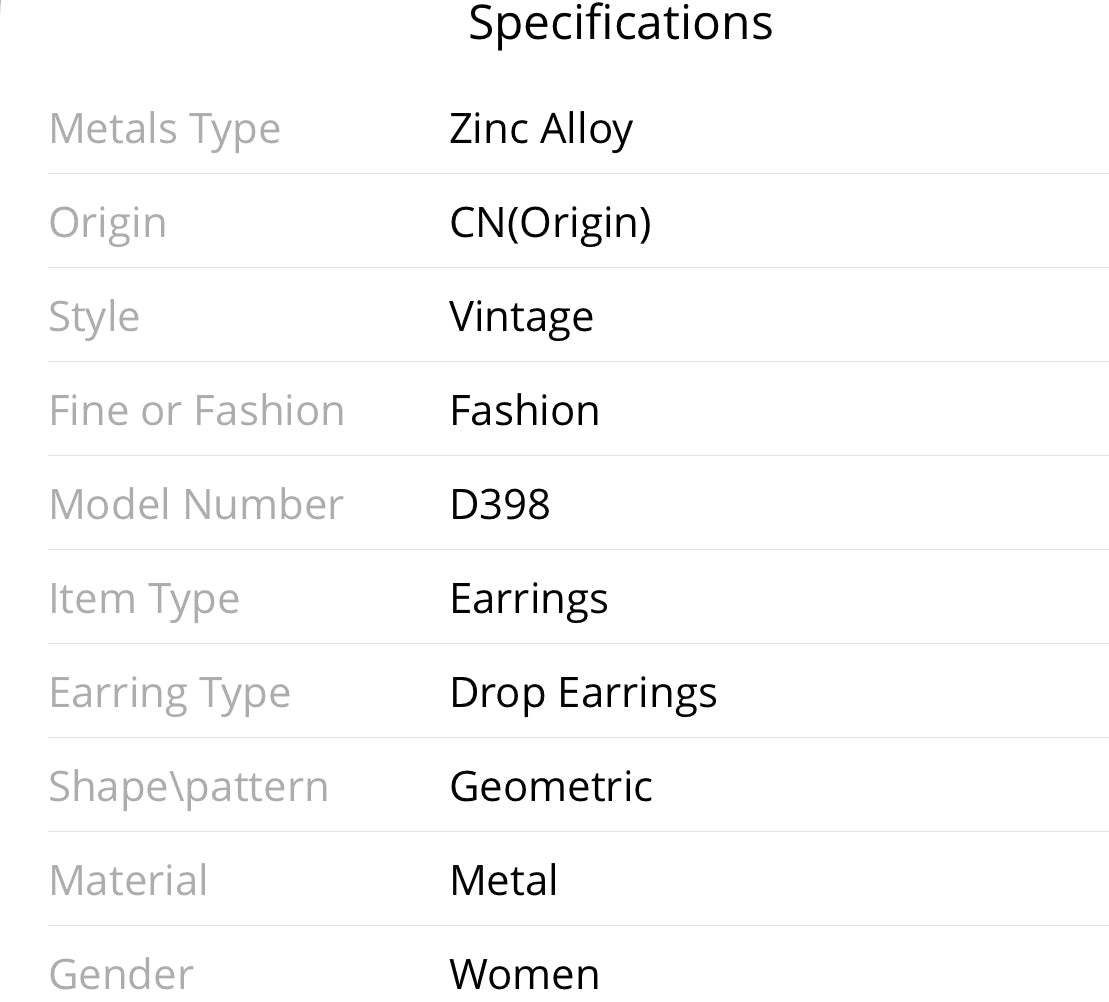Select the Metal material value
This screenshot has height=1002, width=1109.
click(x=504, y=880)
